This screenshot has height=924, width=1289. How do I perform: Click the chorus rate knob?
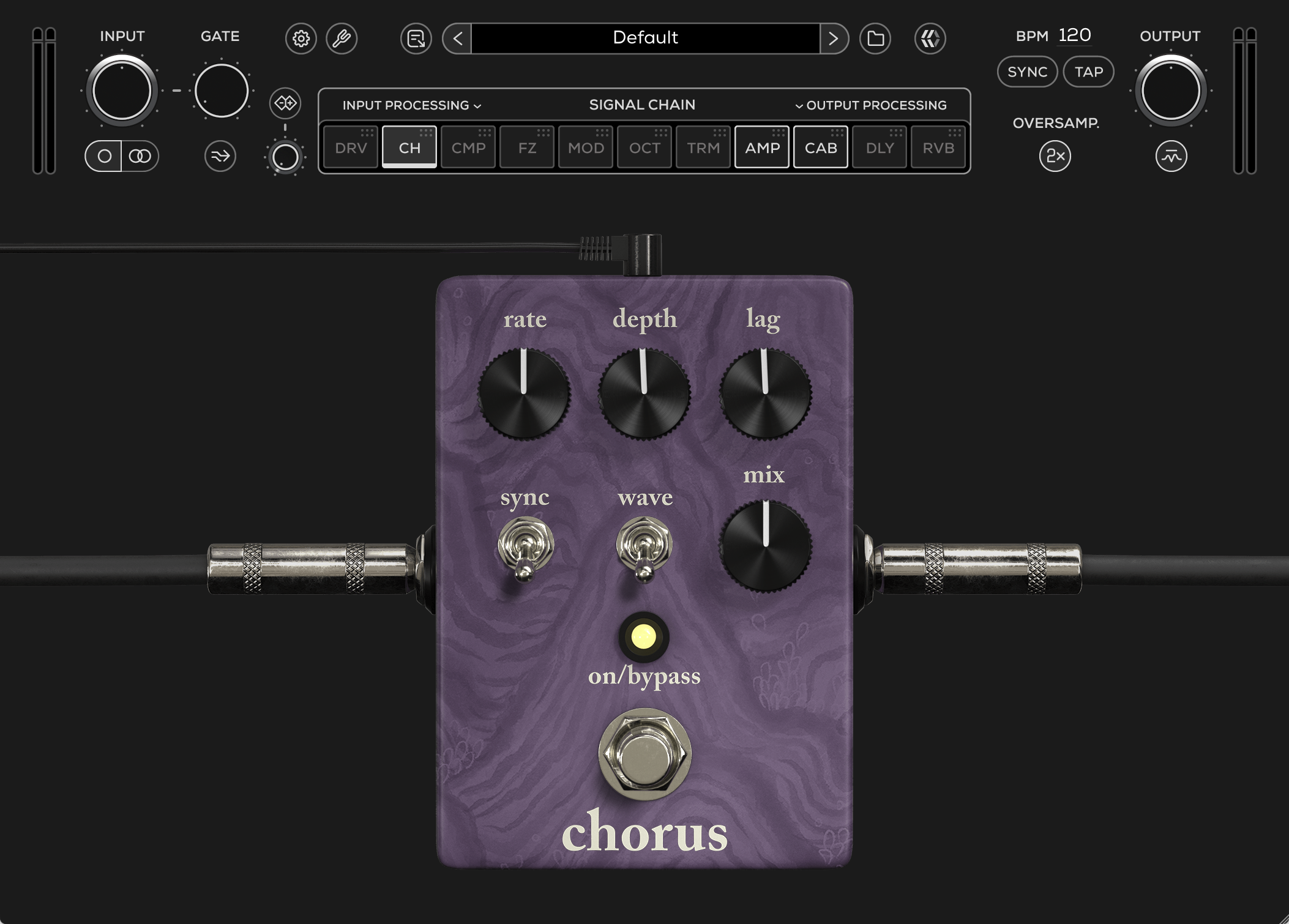pos(523,393)
